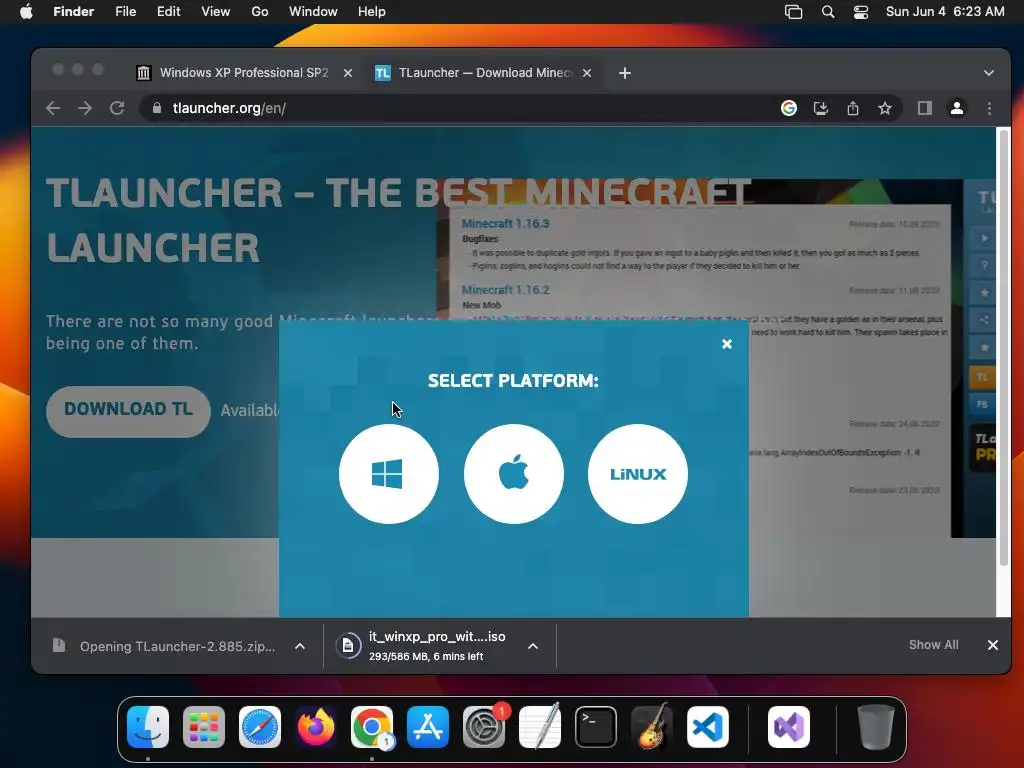Open Visual Studio from the Dock
Viewport: 1024px width, 768px height.
(789, 727)
